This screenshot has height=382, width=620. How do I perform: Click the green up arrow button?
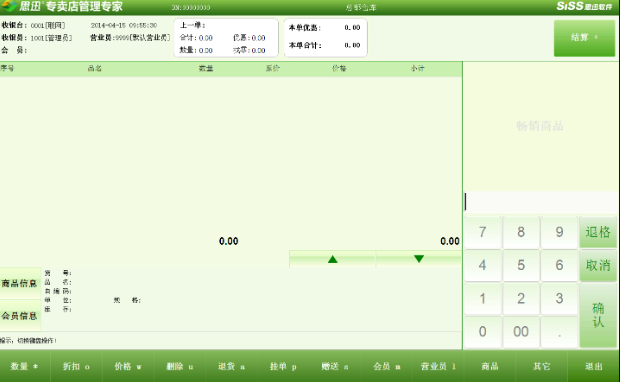333,259
